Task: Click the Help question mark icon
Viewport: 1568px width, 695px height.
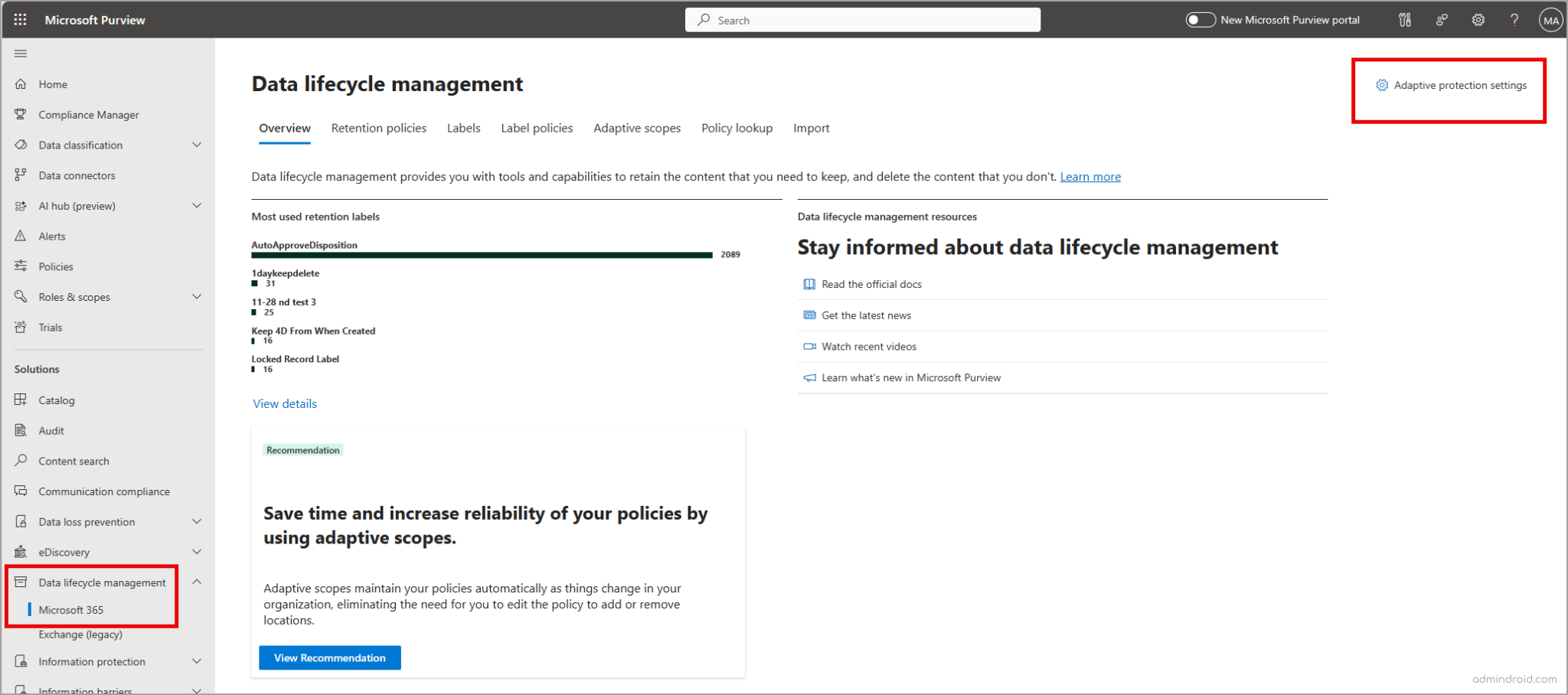Action: (x=1514, y=20)
